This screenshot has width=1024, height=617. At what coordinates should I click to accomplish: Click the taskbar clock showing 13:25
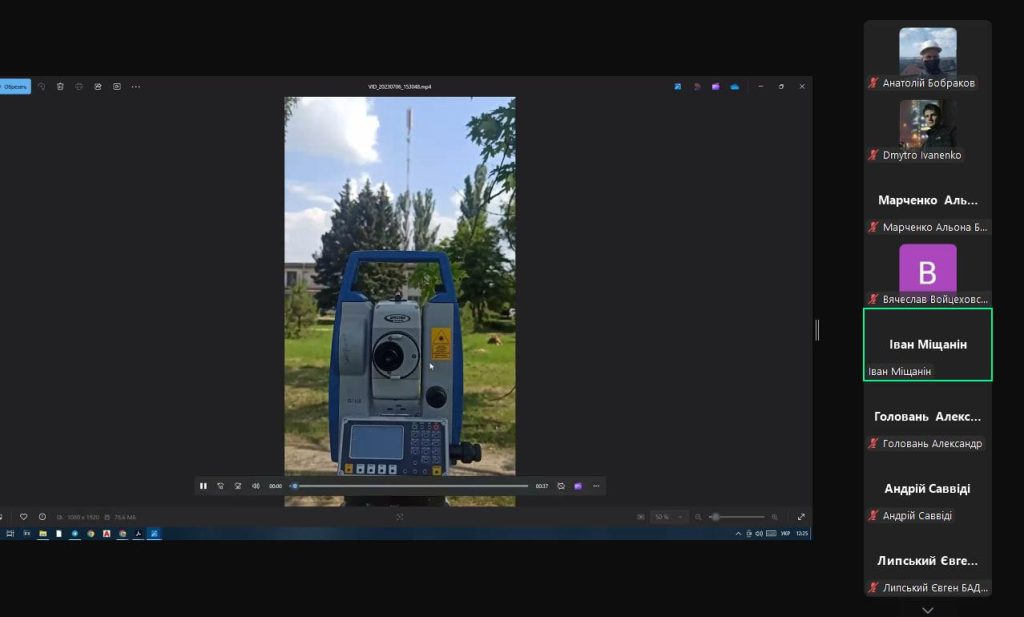click(801, 534)
